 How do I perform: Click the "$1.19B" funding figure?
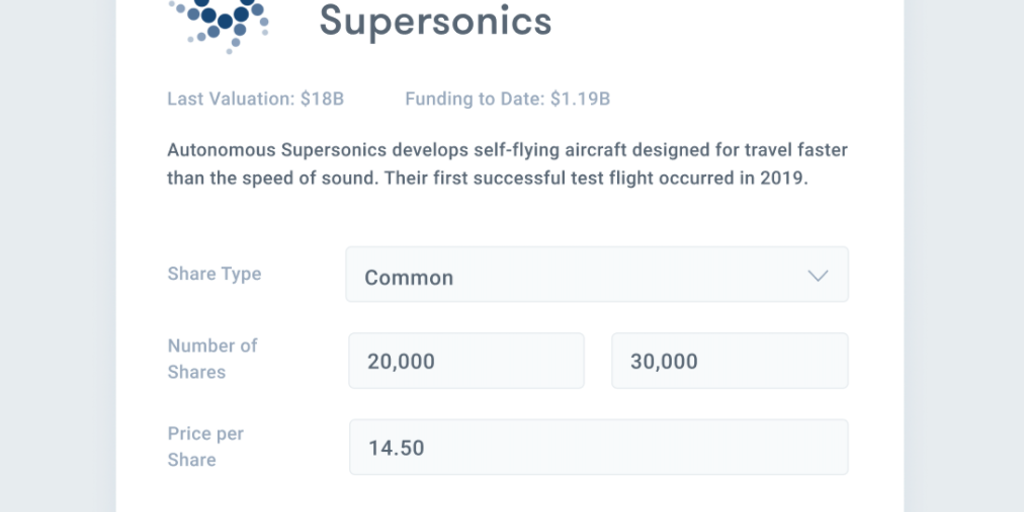pyautogui.click(x=580, y=99)
